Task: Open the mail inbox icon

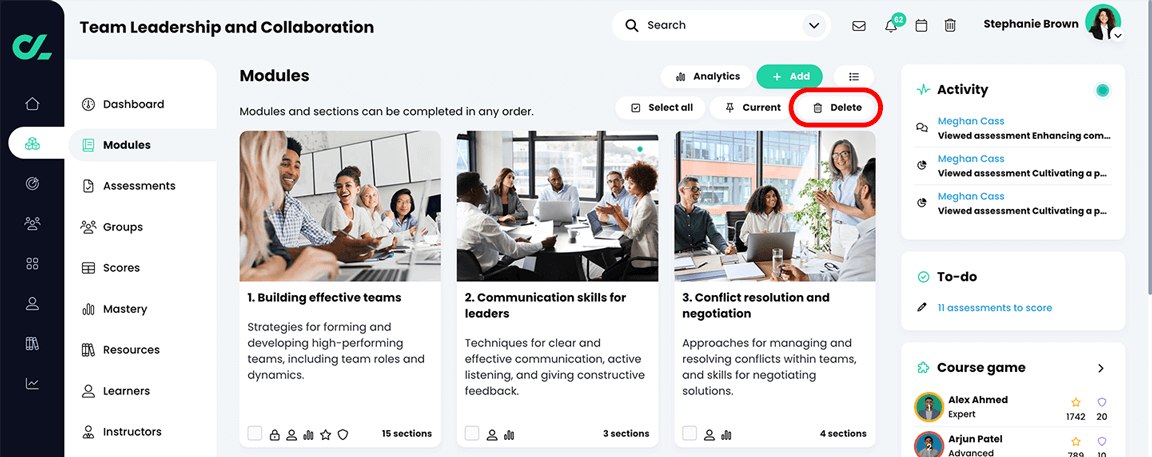Action: [x=858, y=26]
